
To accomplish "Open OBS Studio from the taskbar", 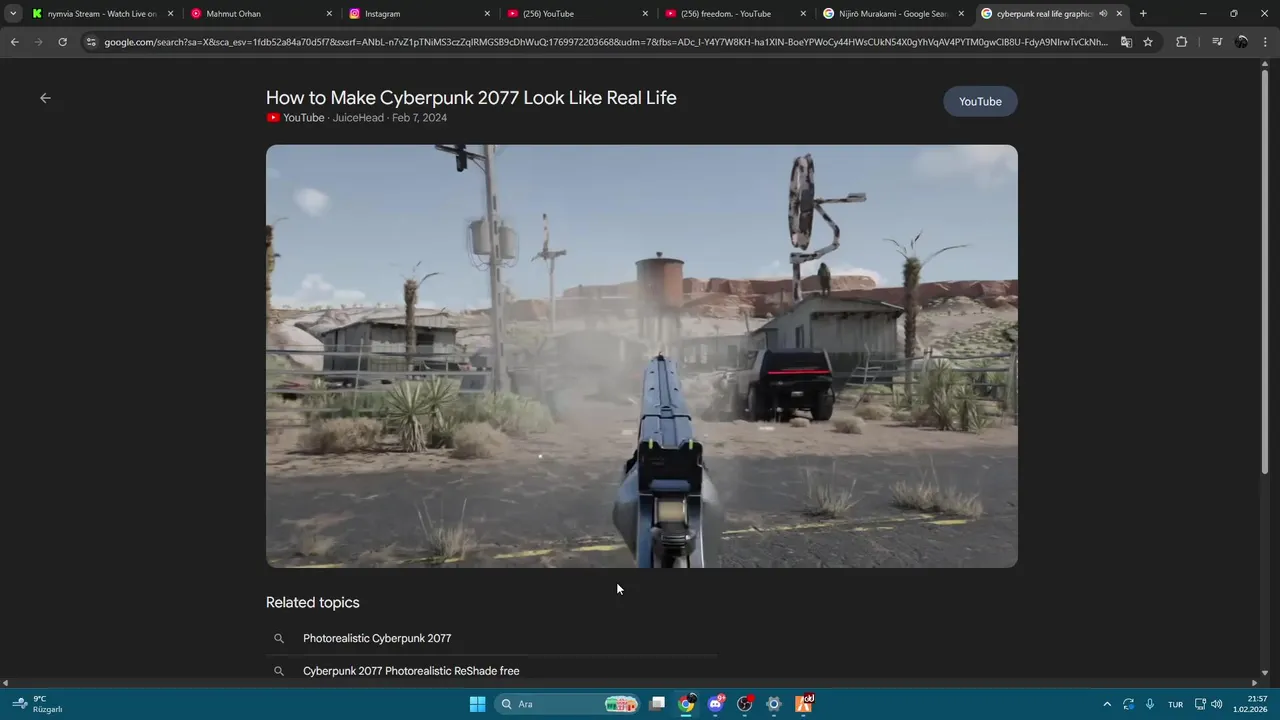I will [744, 704].
